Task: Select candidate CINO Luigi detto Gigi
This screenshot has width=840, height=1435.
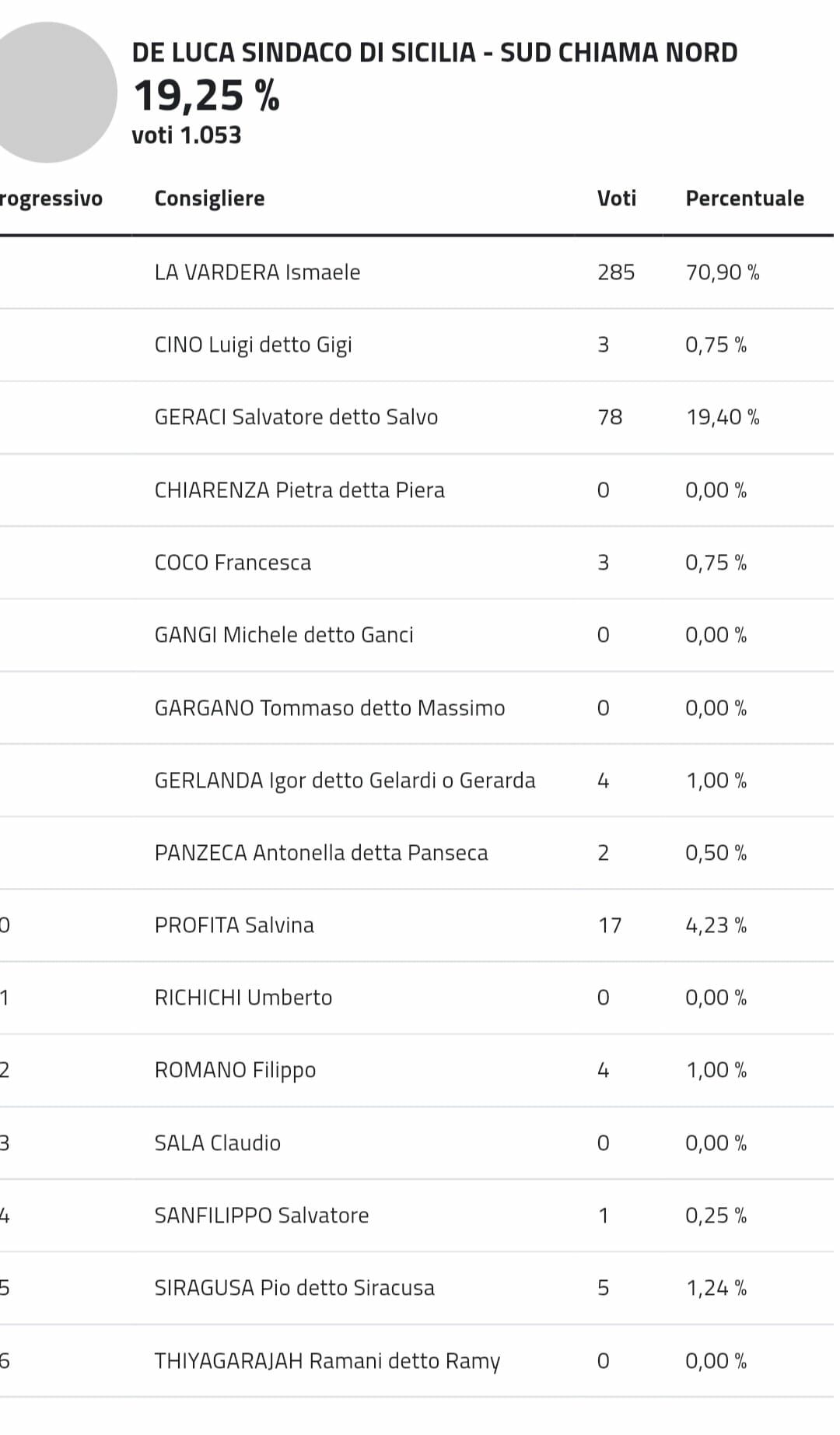Action: [253, 345]
